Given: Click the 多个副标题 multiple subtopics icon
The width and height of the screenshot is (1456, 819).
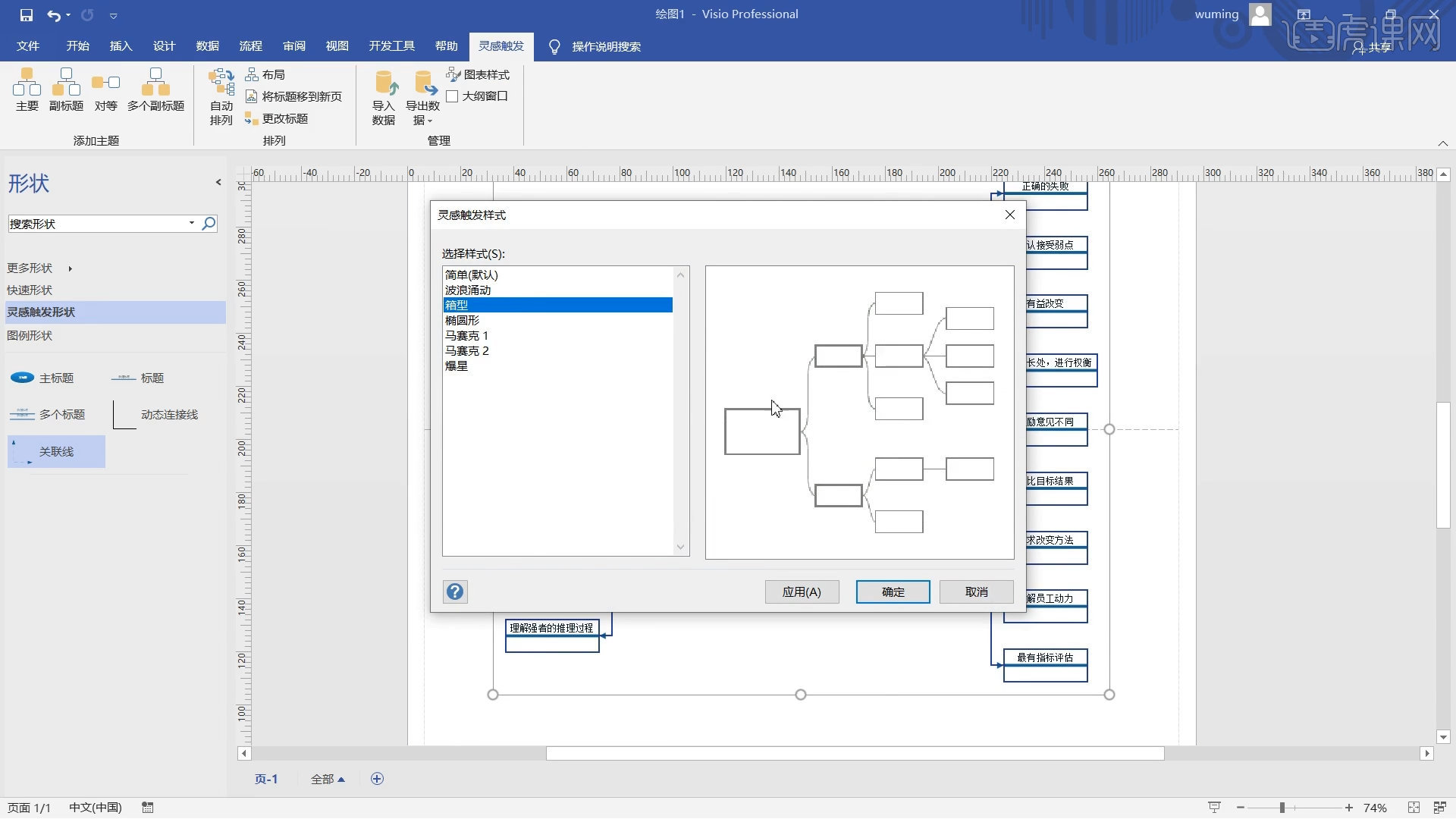Looking at the screenshot, I should 155,89.
